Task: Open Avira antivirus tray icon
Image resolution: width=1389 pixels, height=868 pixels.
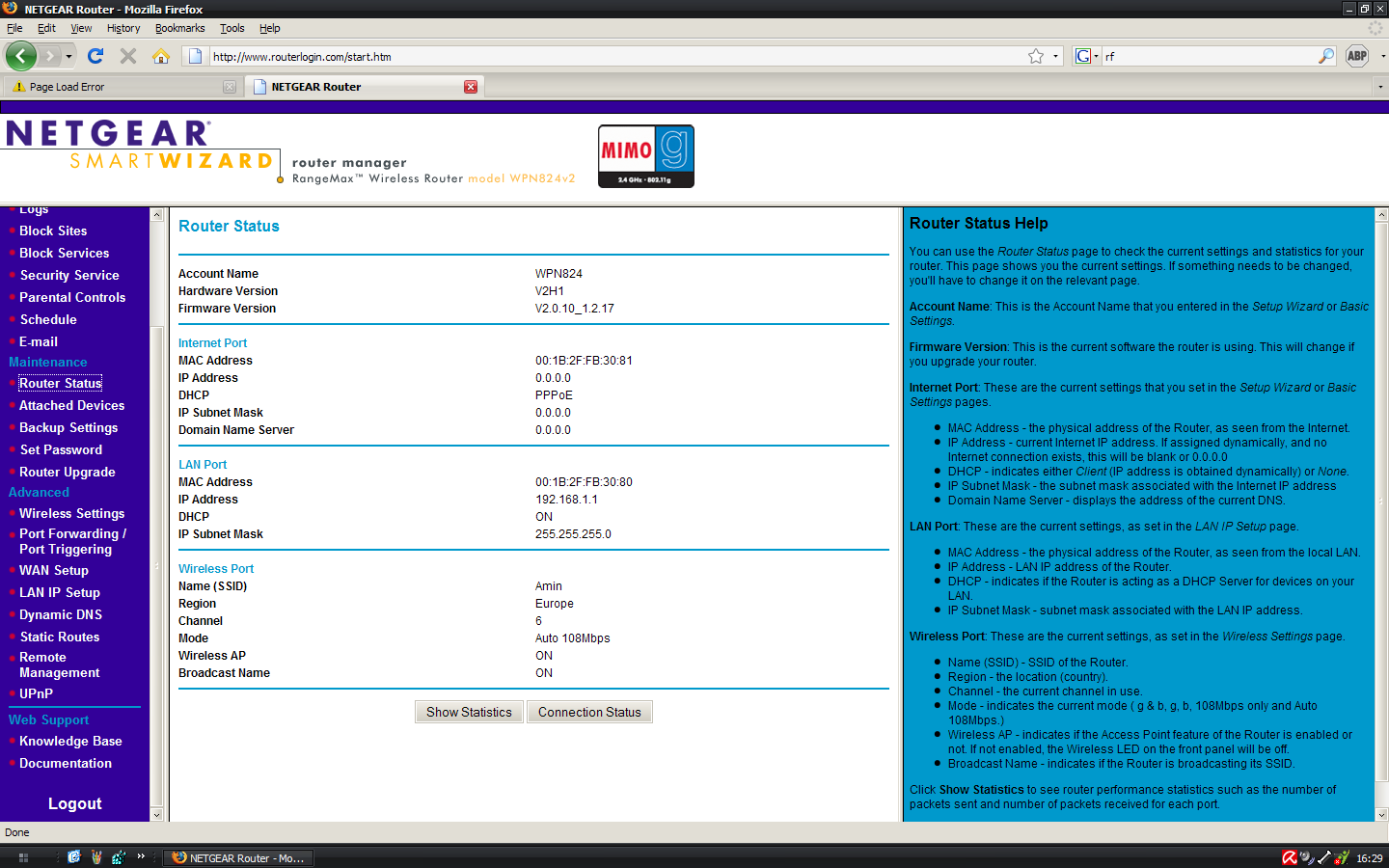Action: [x=1289, y=857]
